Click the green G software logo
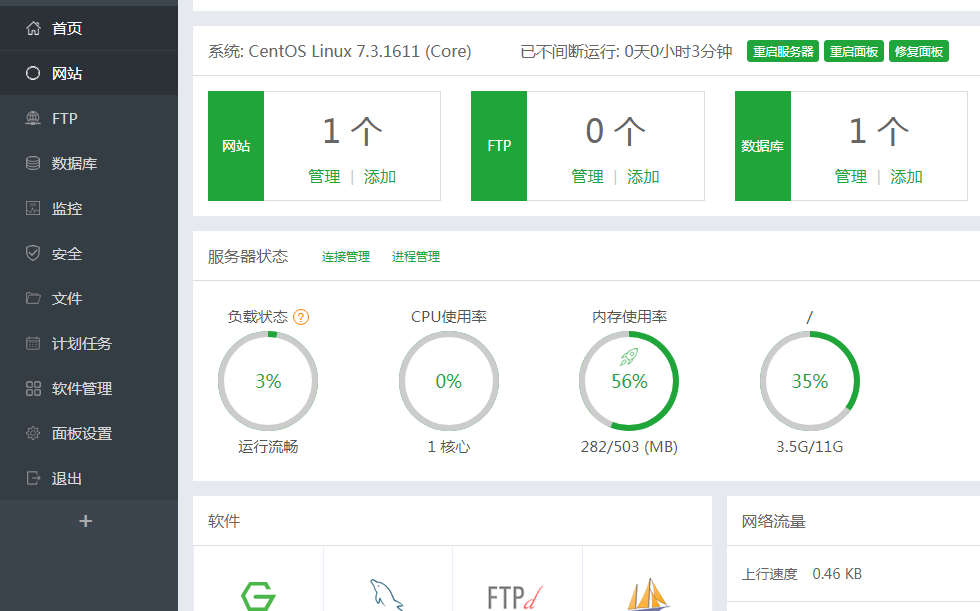Viewport: 980px width, 611px height. [x=258, y=595]
